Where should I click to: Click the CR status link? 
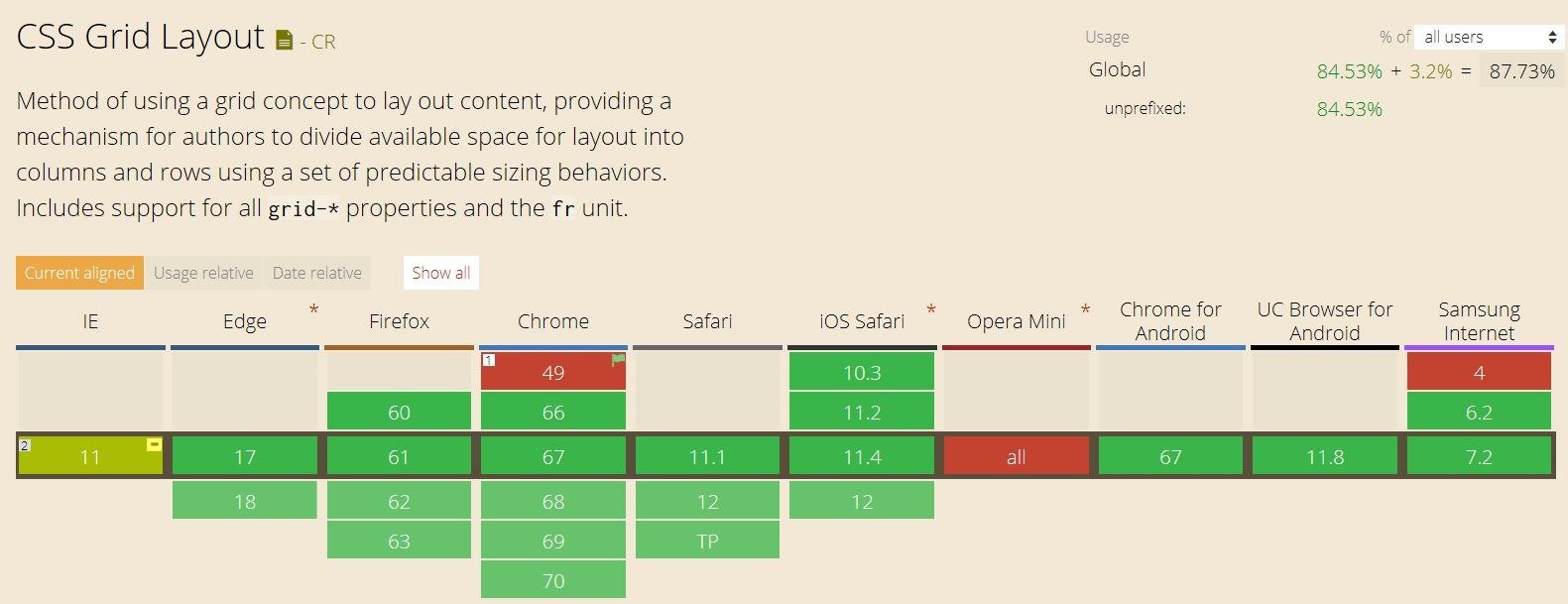tap(323, 42)
